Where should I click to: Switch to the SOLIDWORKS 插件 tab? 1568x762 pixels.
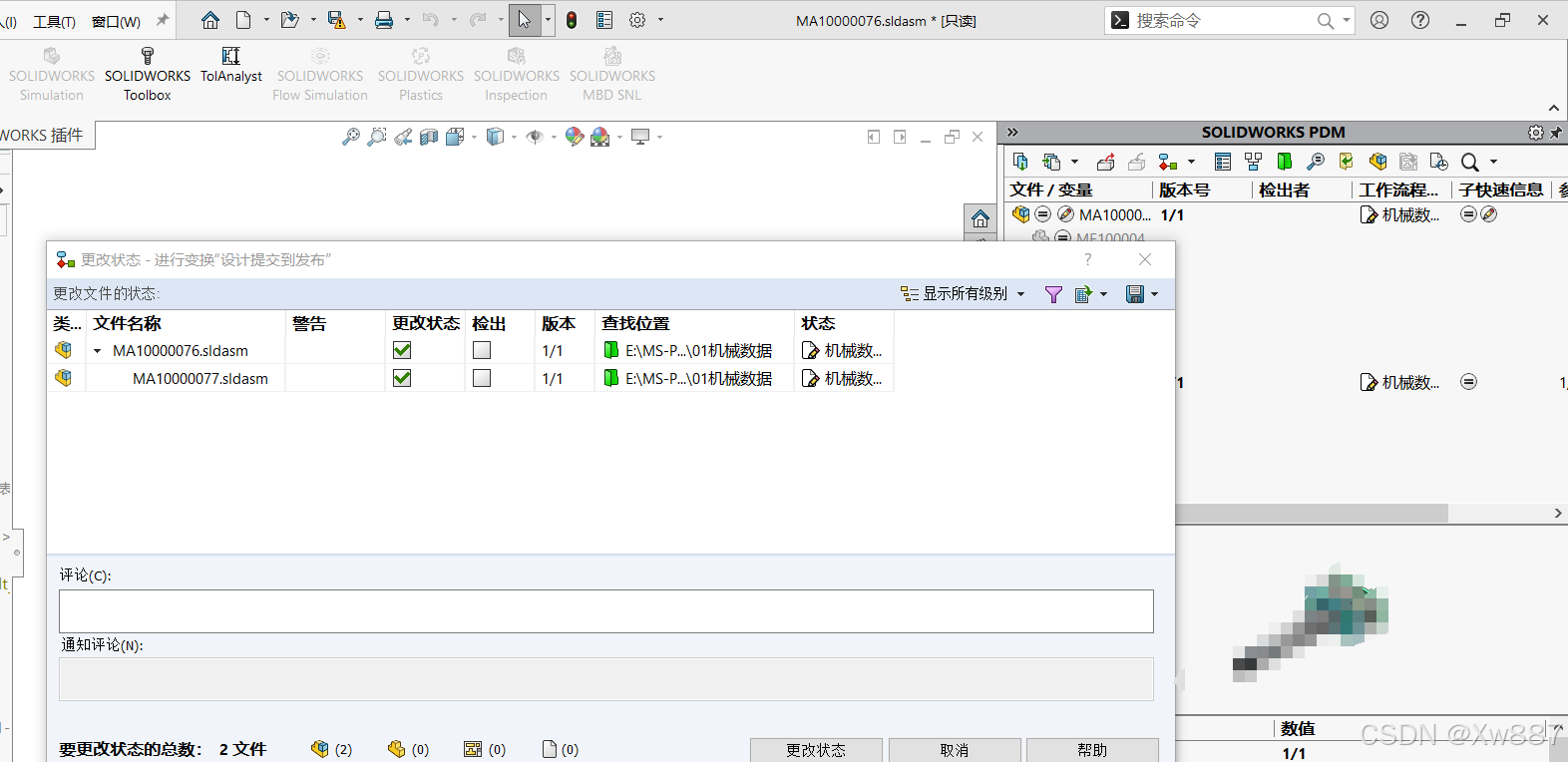(x=44, y=136)
